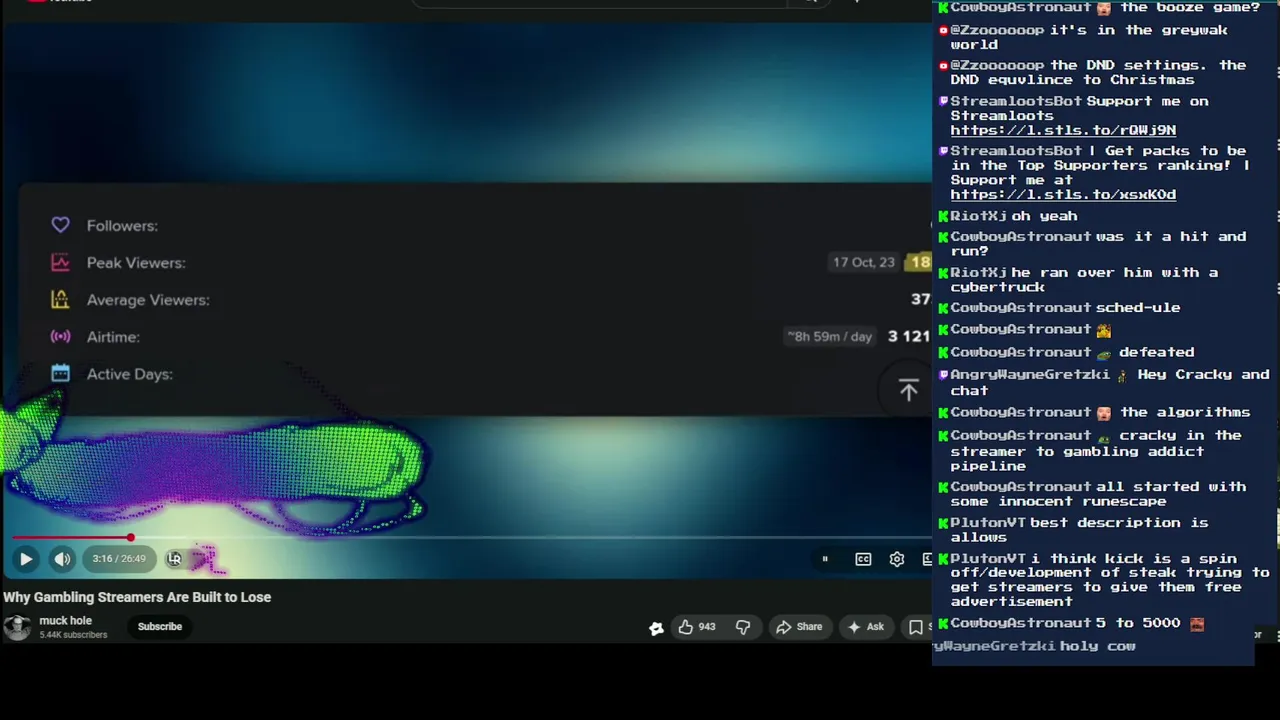Click the extension icon beside the like button
The image size is (1280, 720).
pyautogui.click(x=656, y=628)
